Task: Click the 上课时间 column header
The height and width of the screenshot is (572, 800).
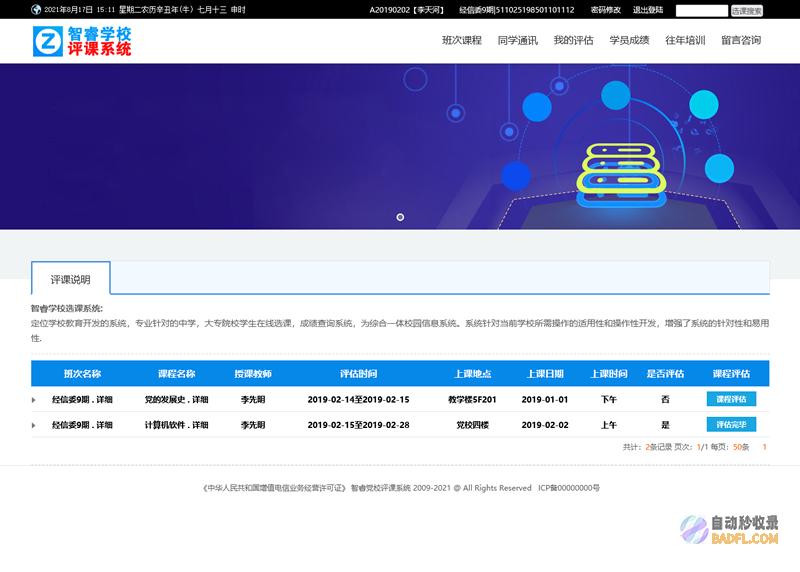Action: tap(609, 374)
